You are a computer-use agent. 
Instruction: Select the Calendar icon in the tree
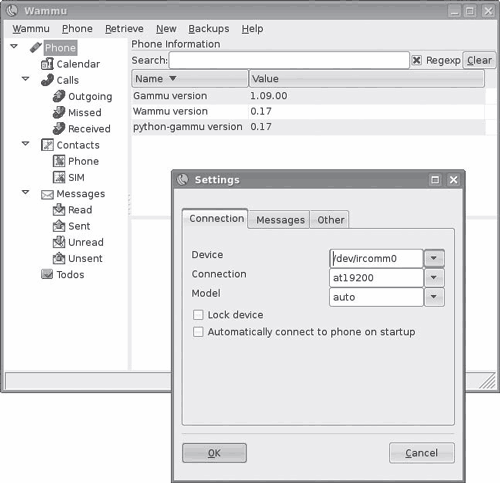click(47, 64)
